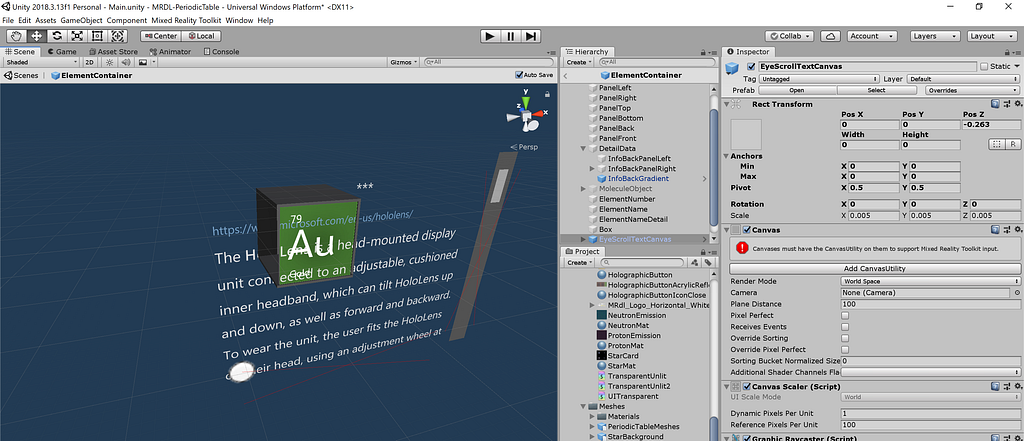The width and height of the screenshot is (1024, 441).
Task: Enable Override Sorting checkbox
Action: [x=845, y=338]
